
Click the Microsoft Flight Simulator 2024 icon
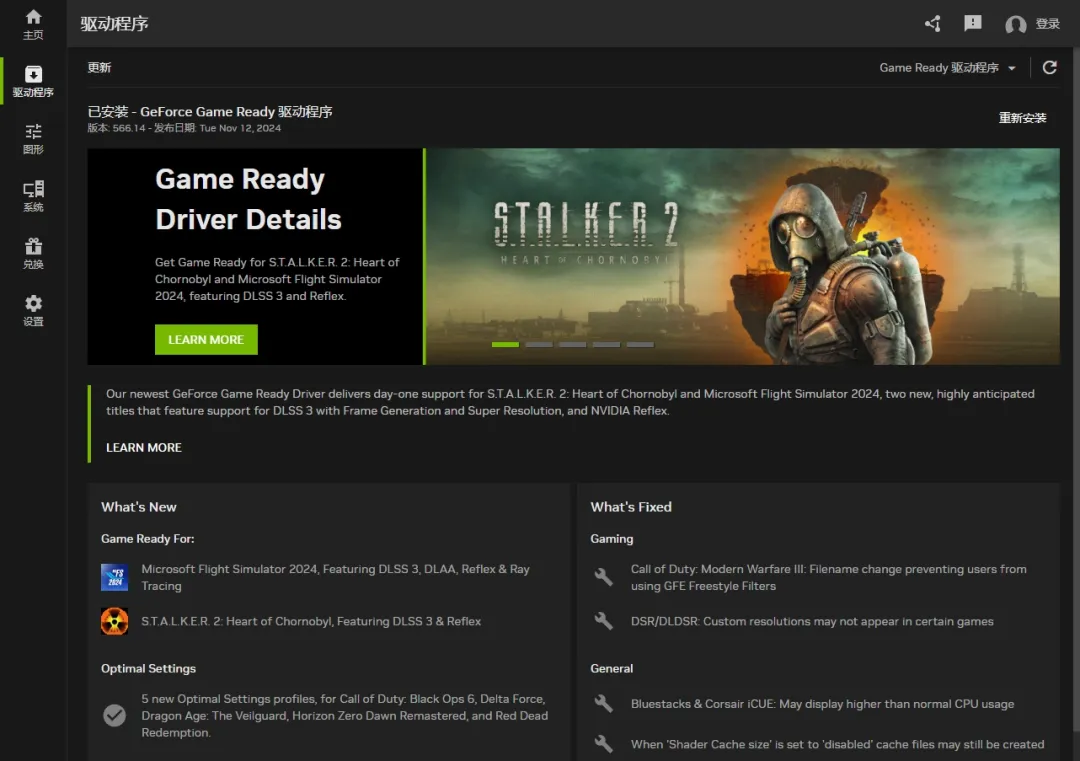pos(115,578)
